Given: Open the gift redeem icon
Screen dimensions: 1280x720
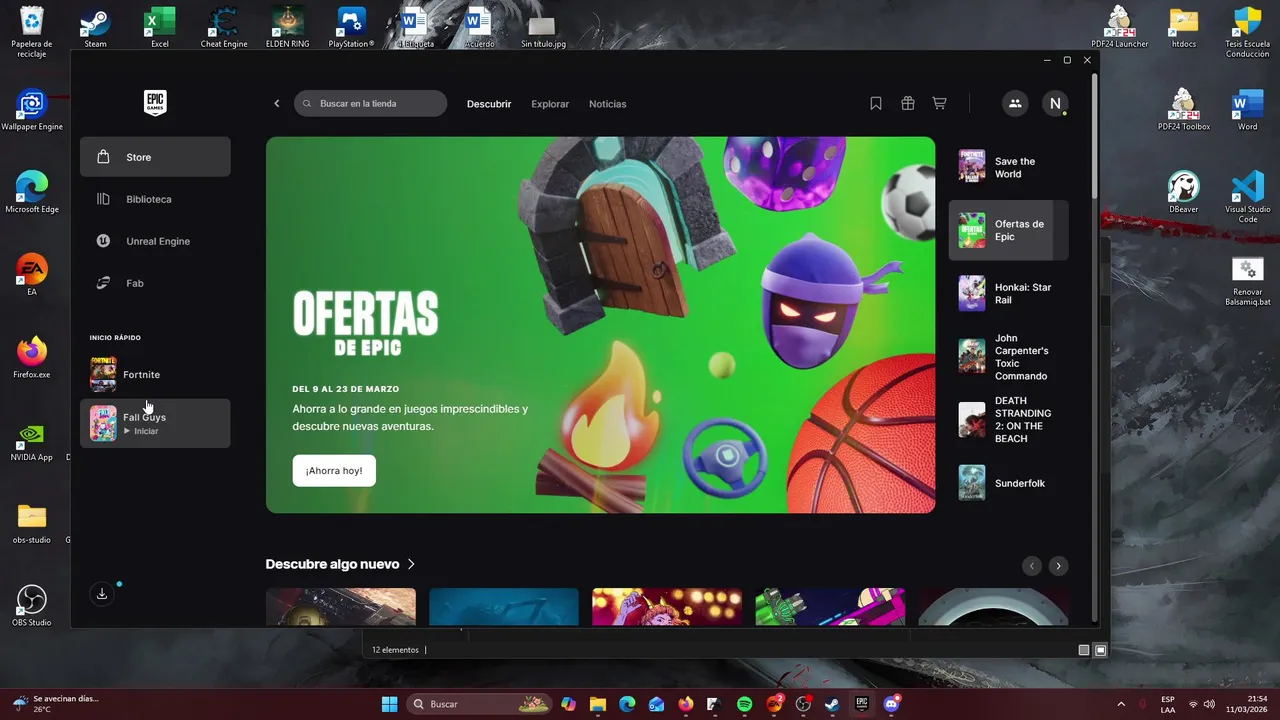Looking at the screenshot, I should pyautogui.click(x=908, y=103).
